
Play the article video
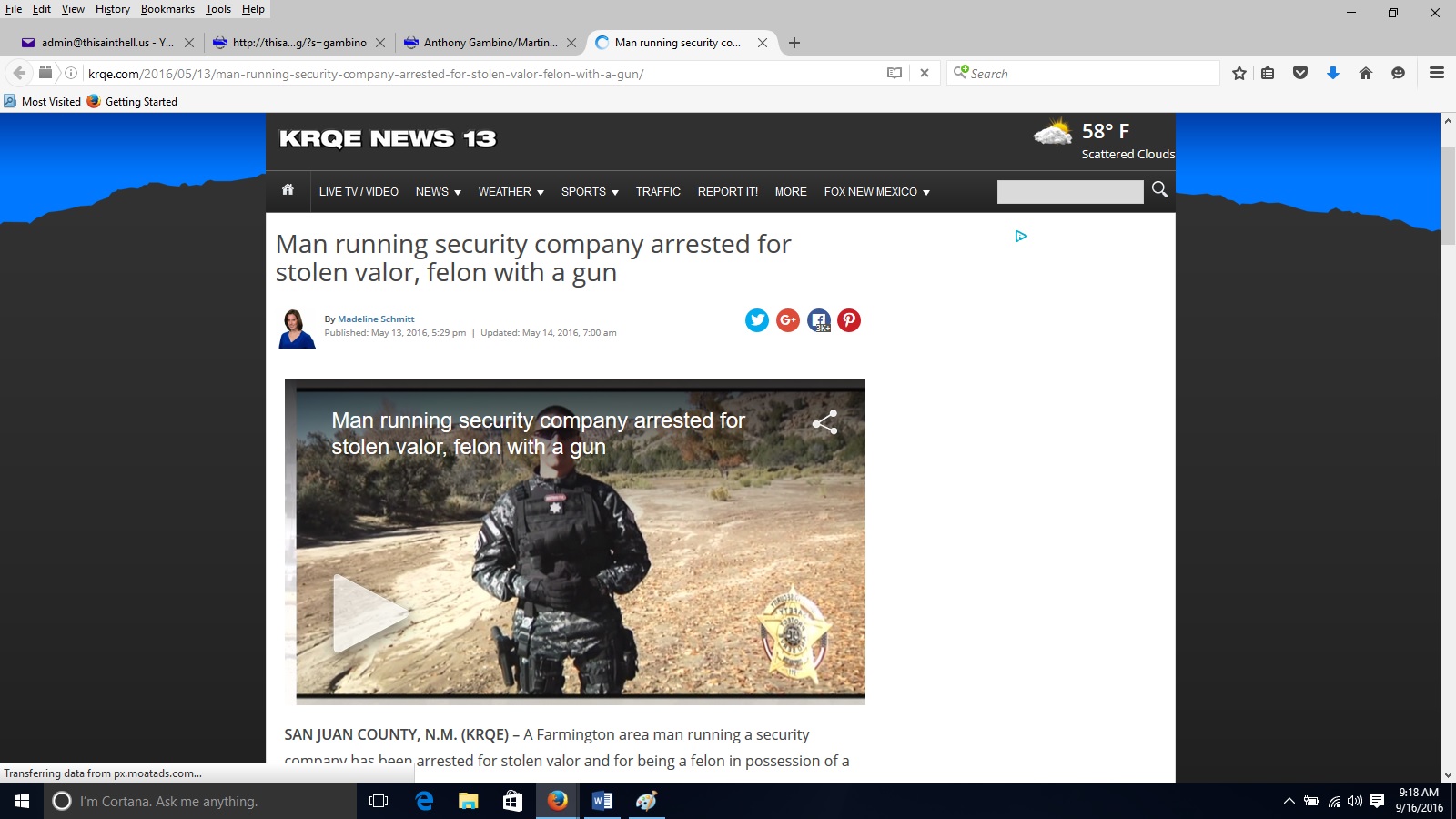[366, 613]
